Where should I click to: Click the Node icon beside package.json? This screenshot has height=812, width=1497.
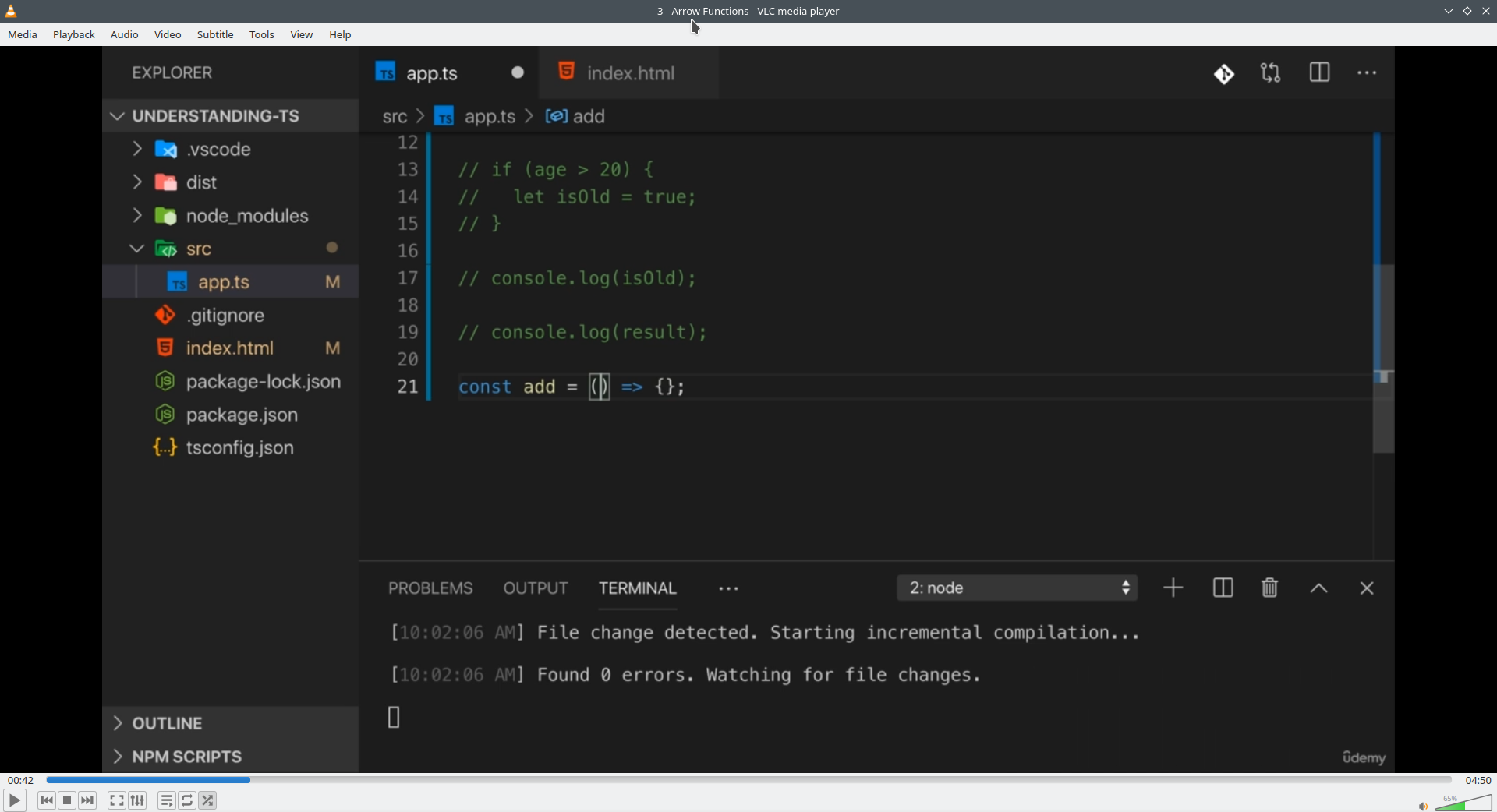165,415
